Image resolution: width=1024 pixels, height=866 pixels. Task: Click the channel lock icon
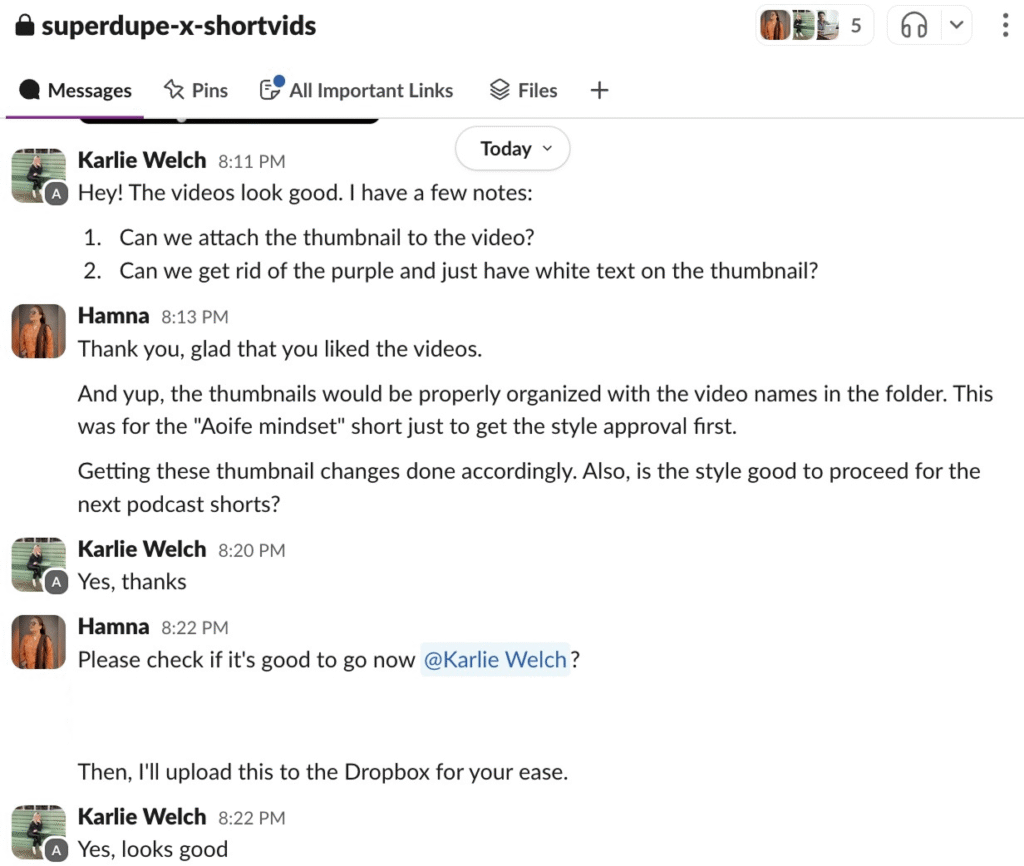(25, 26)
